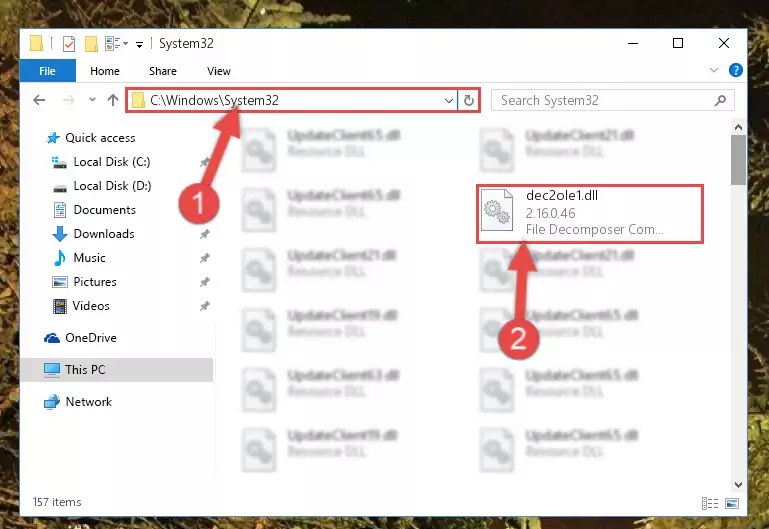
Task: Click the search magnifier icon
Action: click(720, 101)
